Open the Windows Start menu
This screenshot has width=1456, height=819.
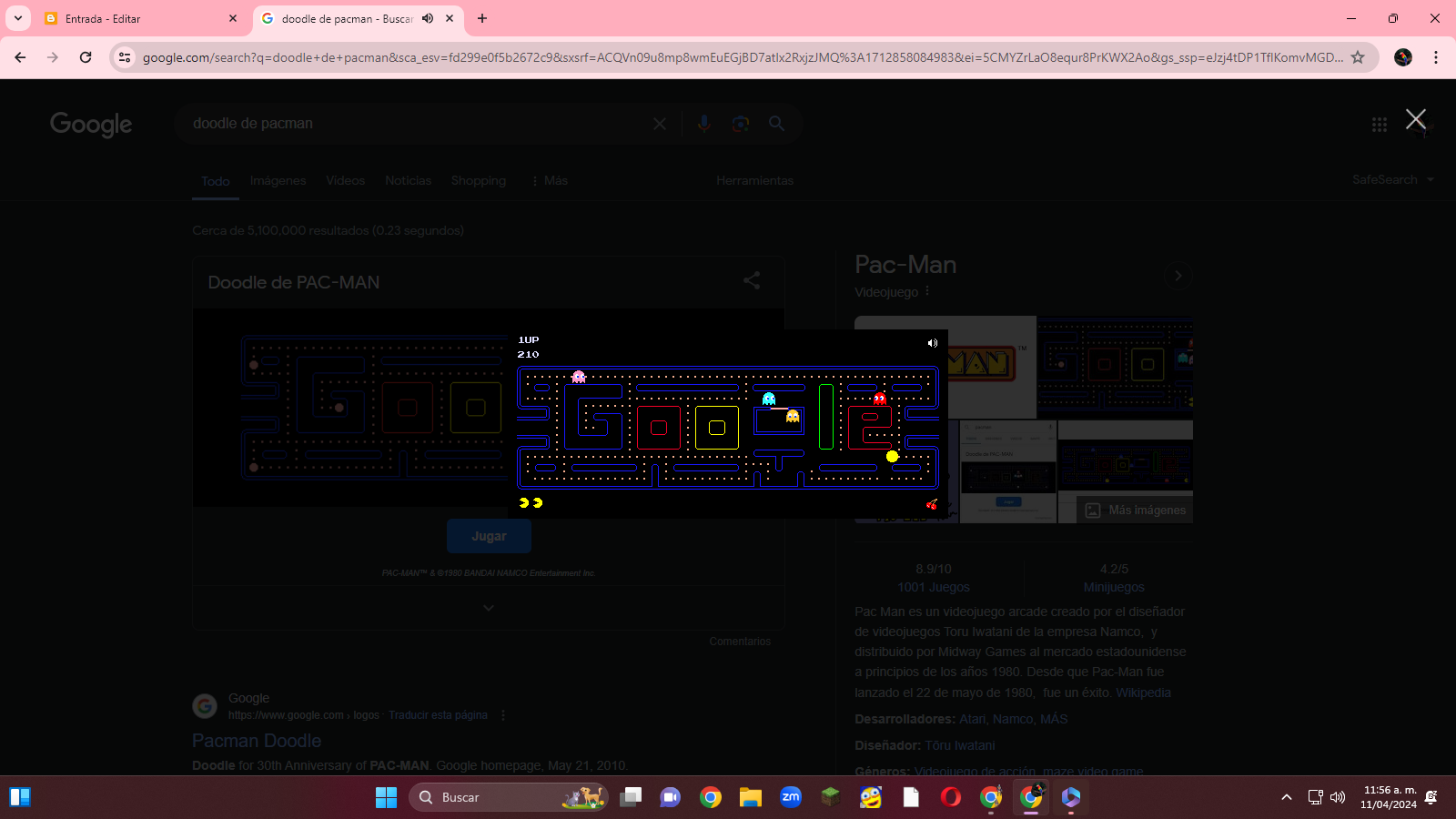(386, 797)
